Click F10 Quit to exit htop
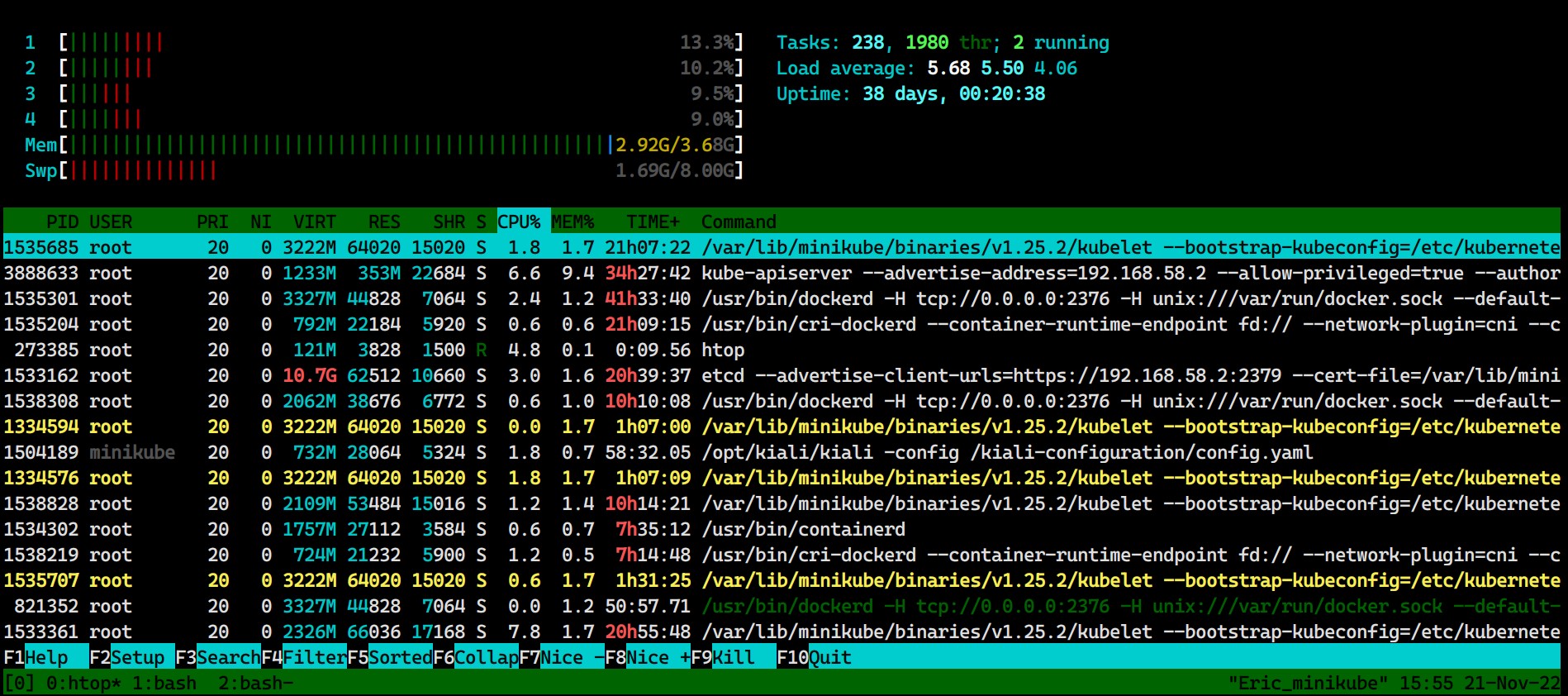This screenshot has width=1568, height=696. click(x=815, y=657)
